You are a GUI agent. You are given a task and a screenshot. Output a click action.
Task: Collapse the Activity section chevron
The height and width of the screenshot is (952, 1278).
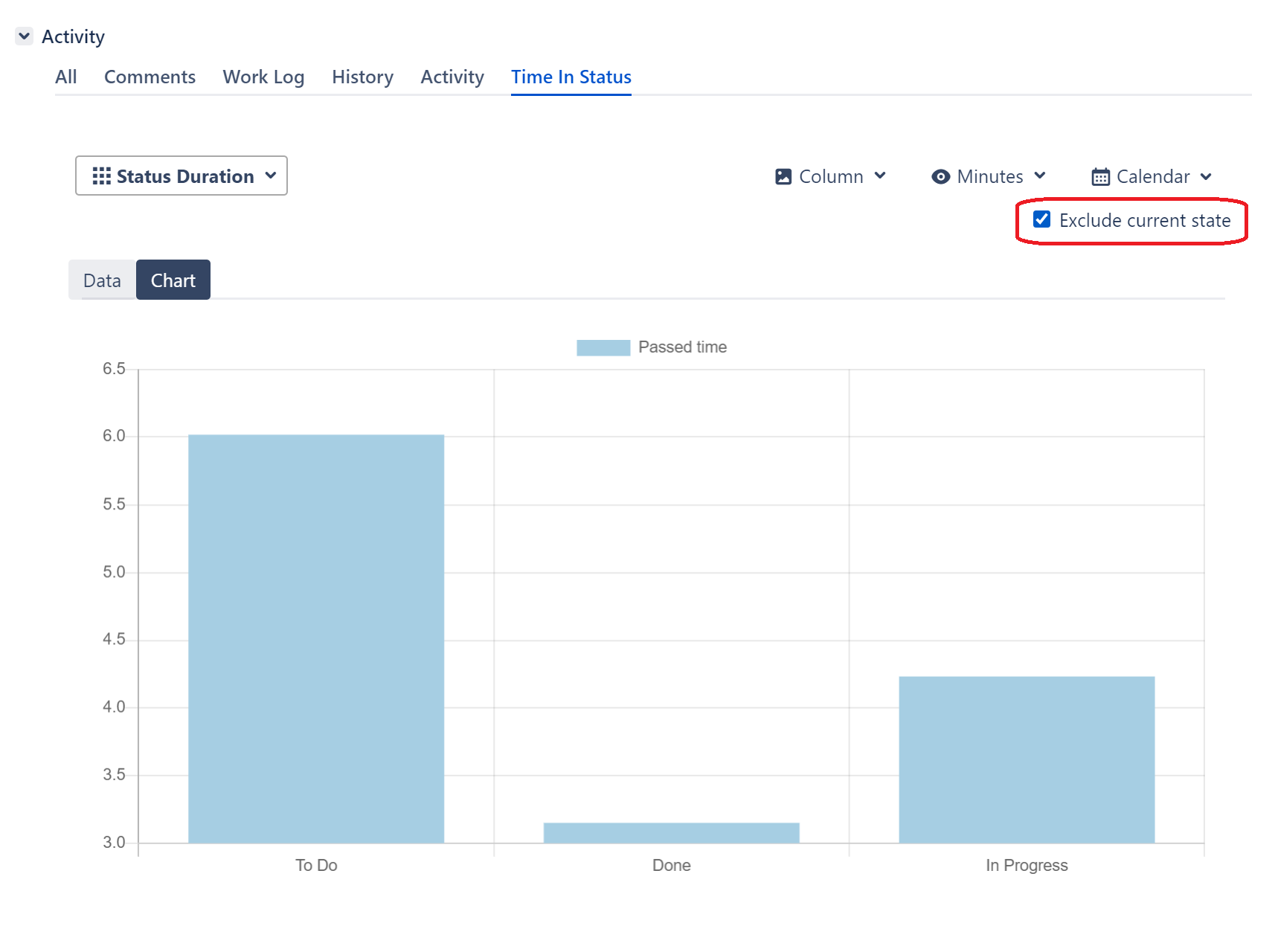[x=25, y=36]
